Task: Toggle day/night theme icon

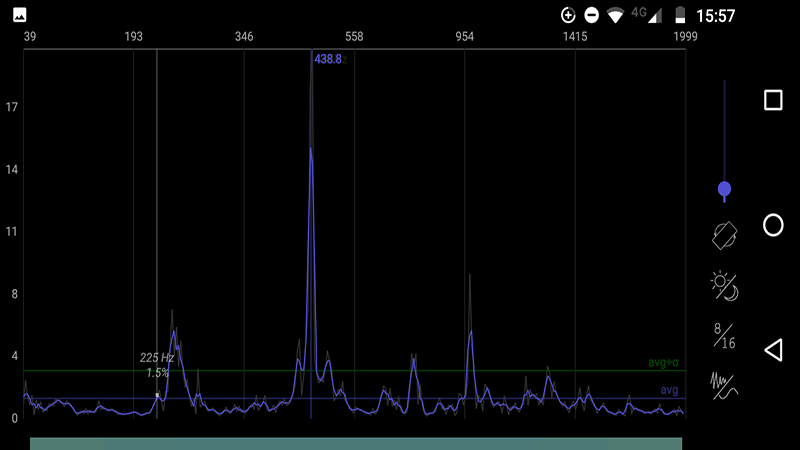Action: coord(725,287)
